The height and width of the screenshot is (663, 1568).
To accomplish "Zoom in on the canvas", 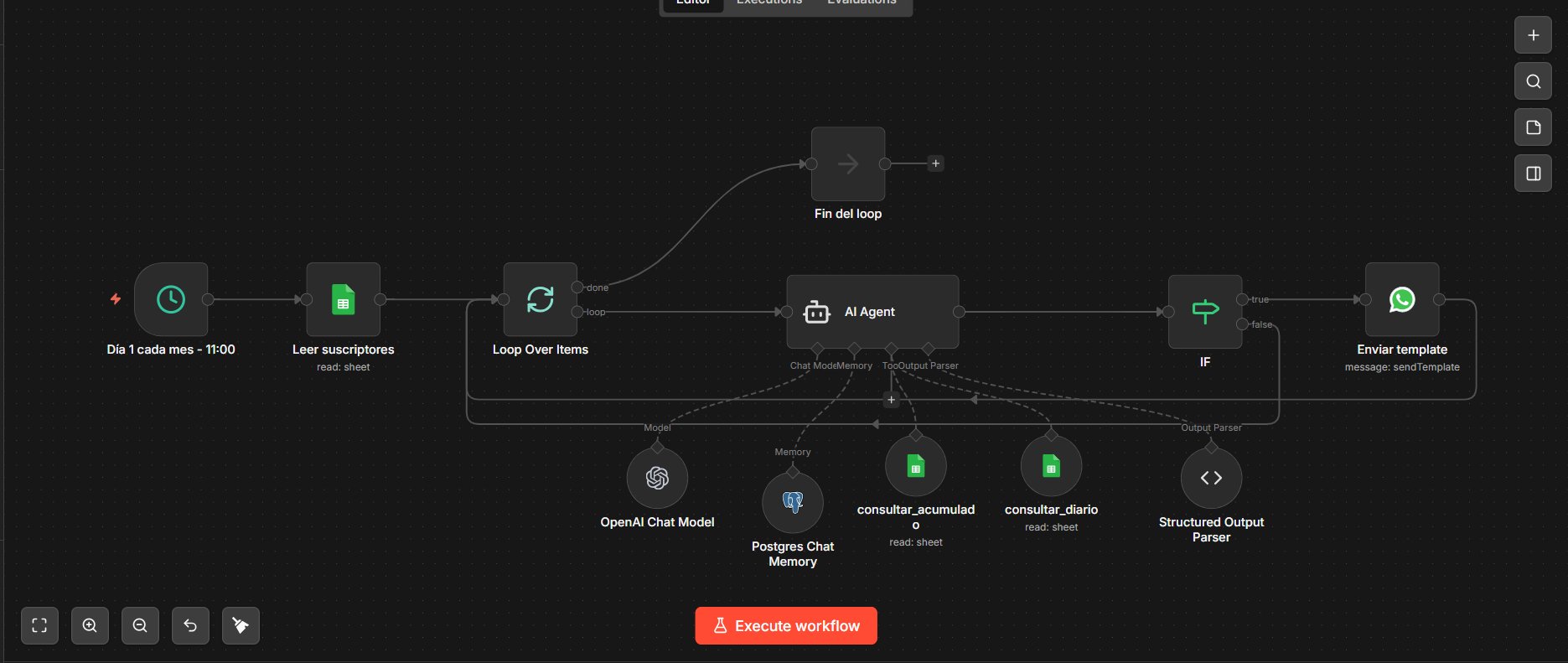I will click(90, 625).
